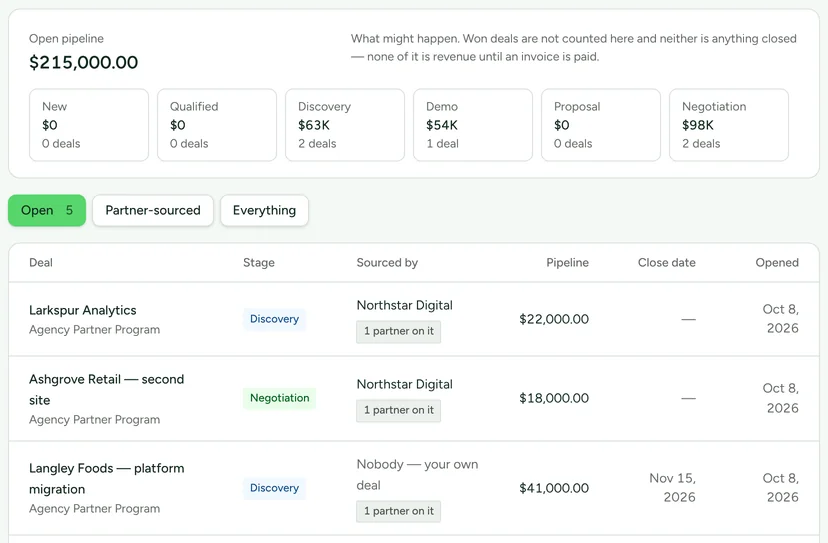Click Northstar Digital in Larkspur Analytics row
This screenshot has width=828, height=543.
(404, 305)
